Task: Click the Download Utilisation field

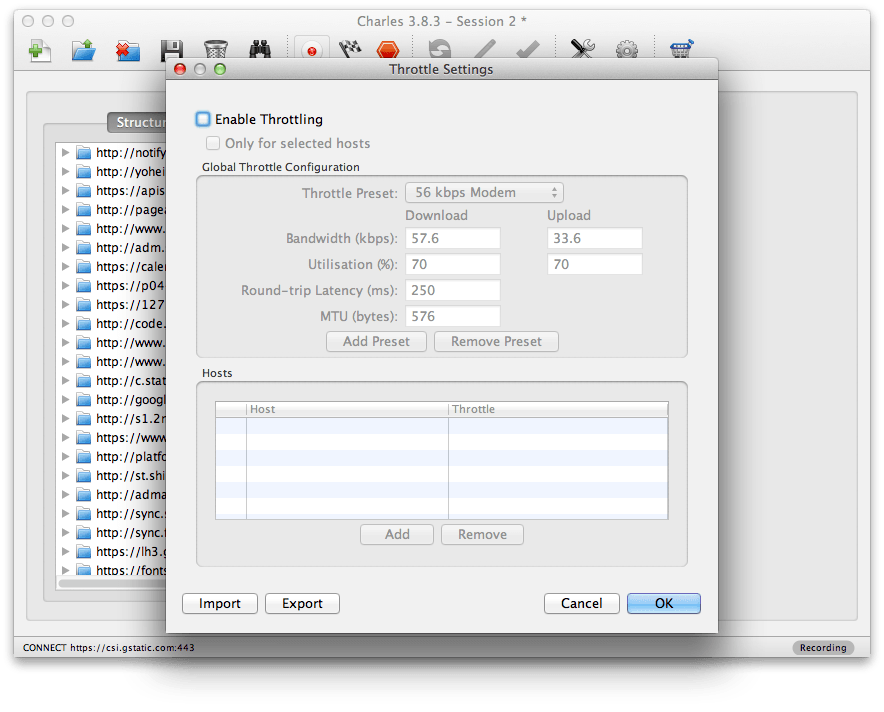Action: point(453,264)
